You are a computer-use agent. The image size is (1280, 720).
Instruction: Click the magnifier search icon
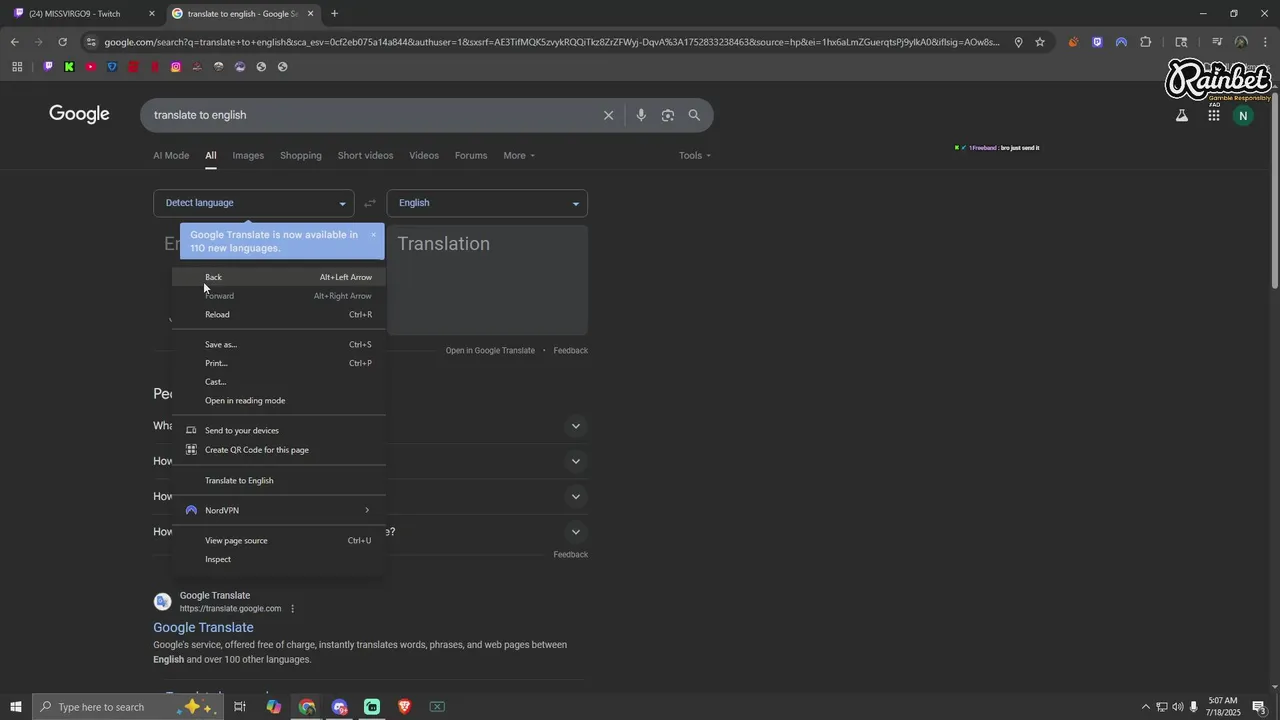click(x=694, y=115)
